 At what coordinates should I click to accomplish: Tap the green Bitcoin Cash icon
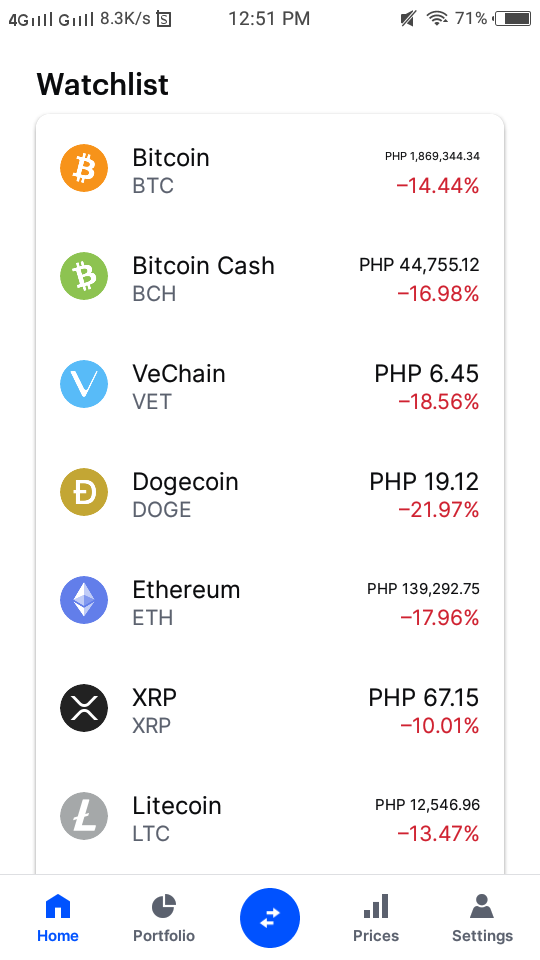(84, 276)
